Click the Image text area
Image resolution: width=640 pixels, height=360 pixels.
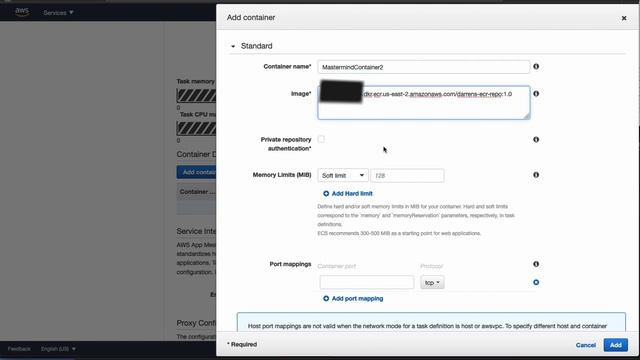point(424,102)
